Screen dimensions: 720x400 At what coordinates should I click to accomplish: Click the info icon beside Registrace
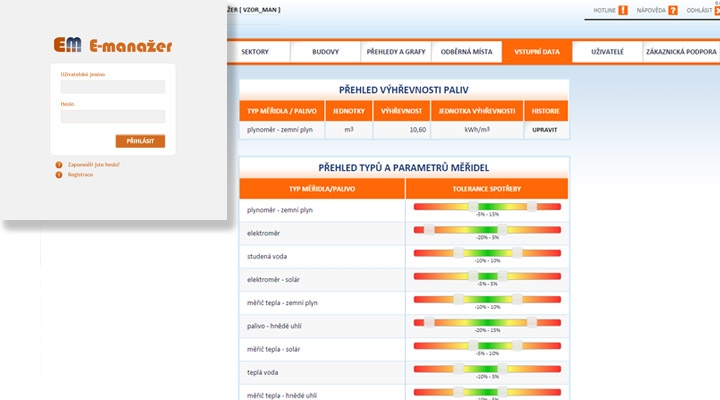pyautogui.click(x=59, y=174)
